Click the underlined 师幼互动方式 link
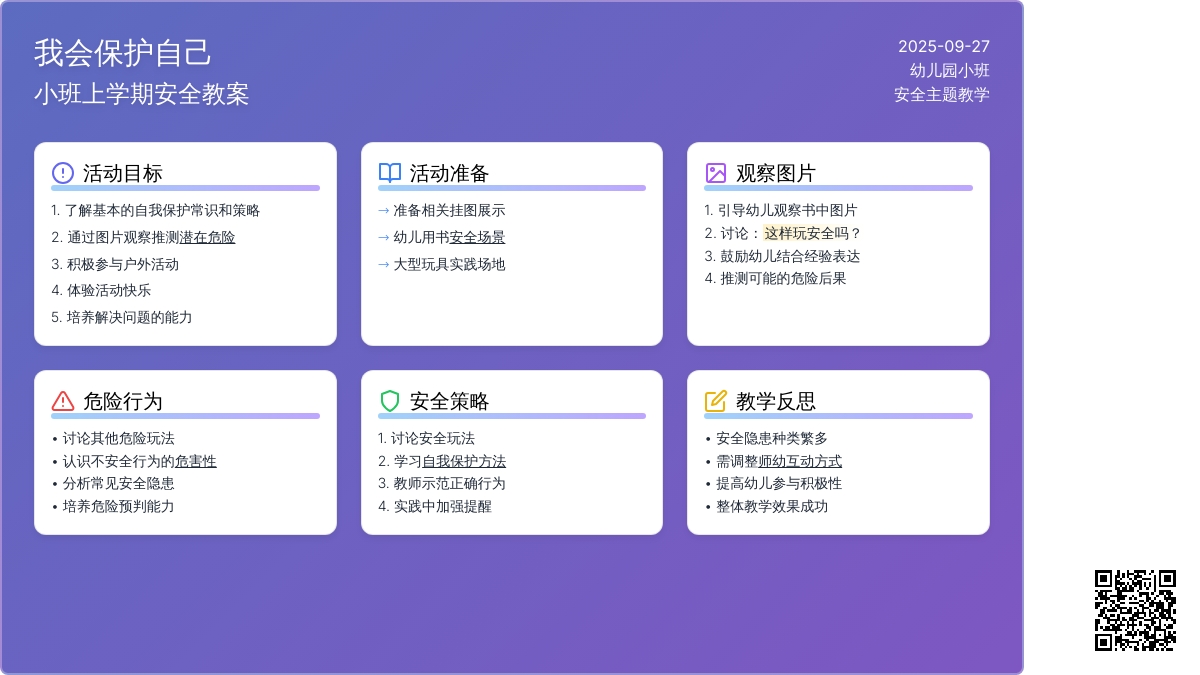This screenshot has width=1200, height=675. [x=800, y=461]
